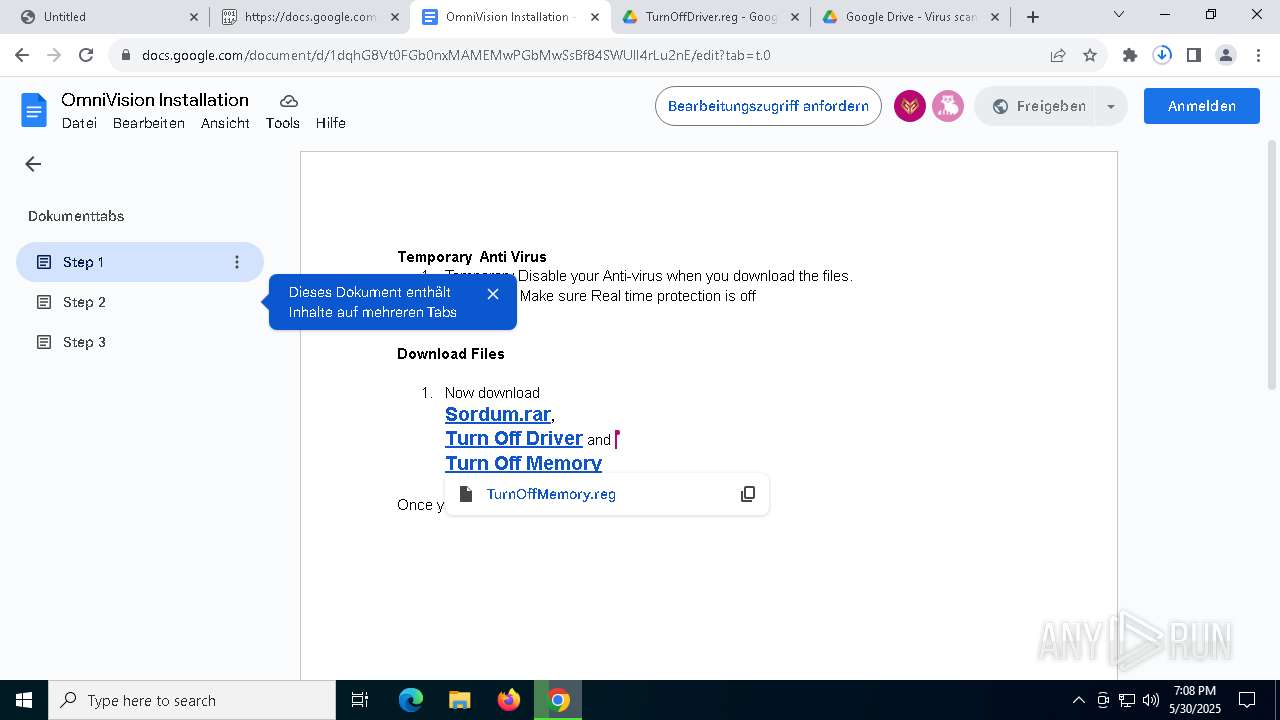
Task: Open the Datei menu
Action: click(79, 123)
